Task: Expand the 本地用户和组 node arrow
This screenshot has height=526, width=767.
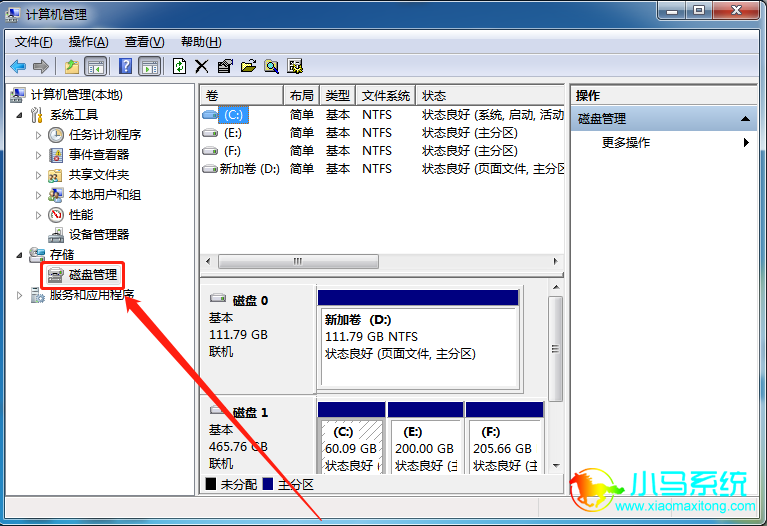Action: click(x=38, y=195)
